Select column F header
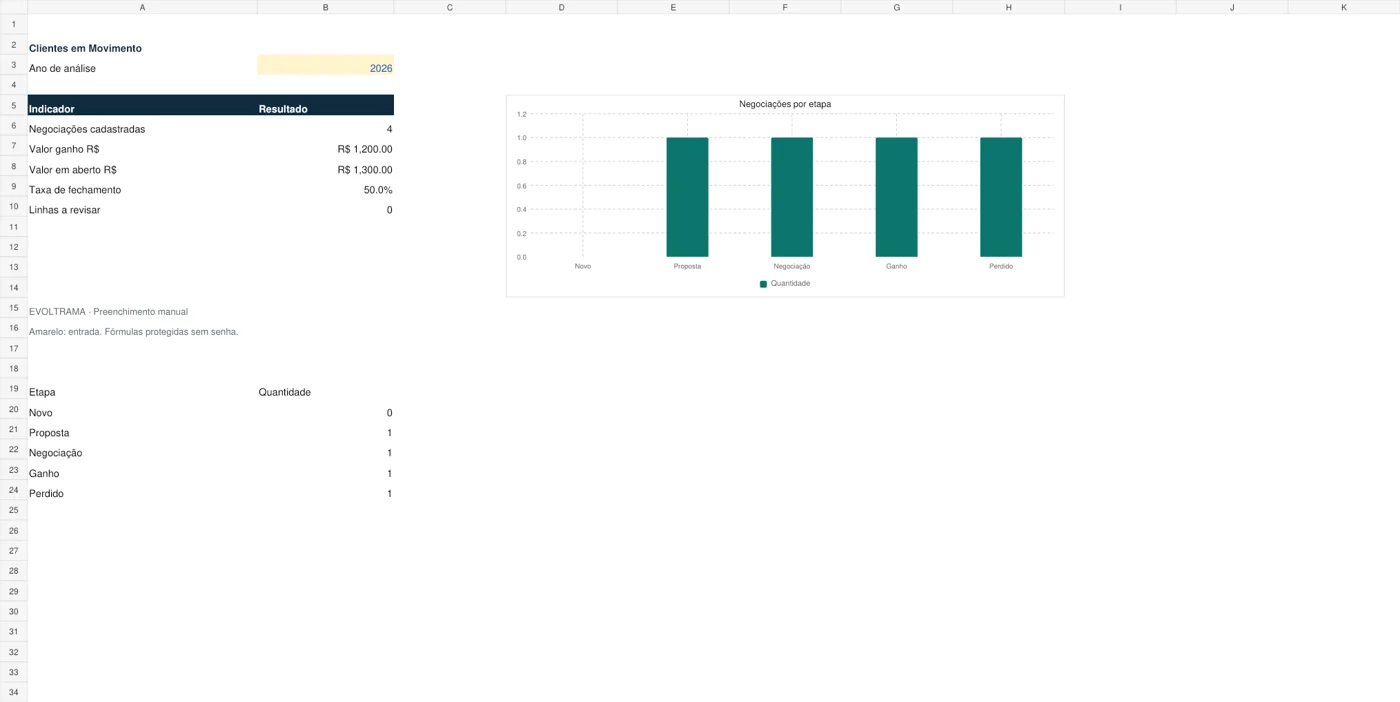 click(x=785, y=7)
